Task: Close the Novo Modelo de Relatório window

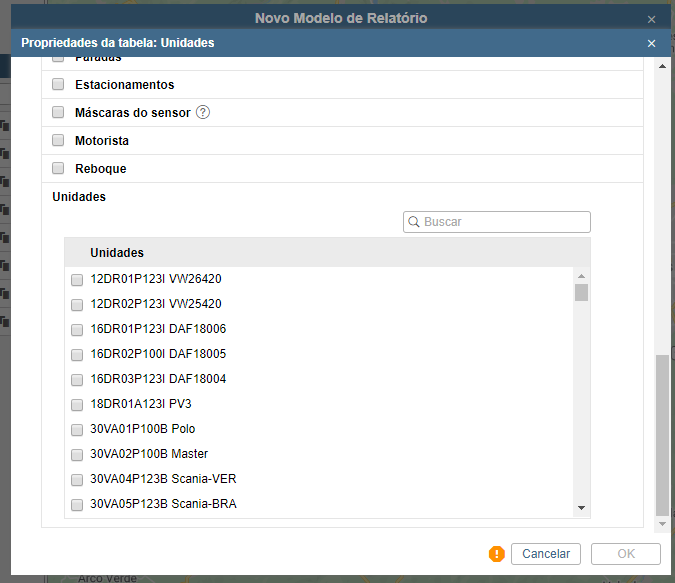Action: [652, 19]
